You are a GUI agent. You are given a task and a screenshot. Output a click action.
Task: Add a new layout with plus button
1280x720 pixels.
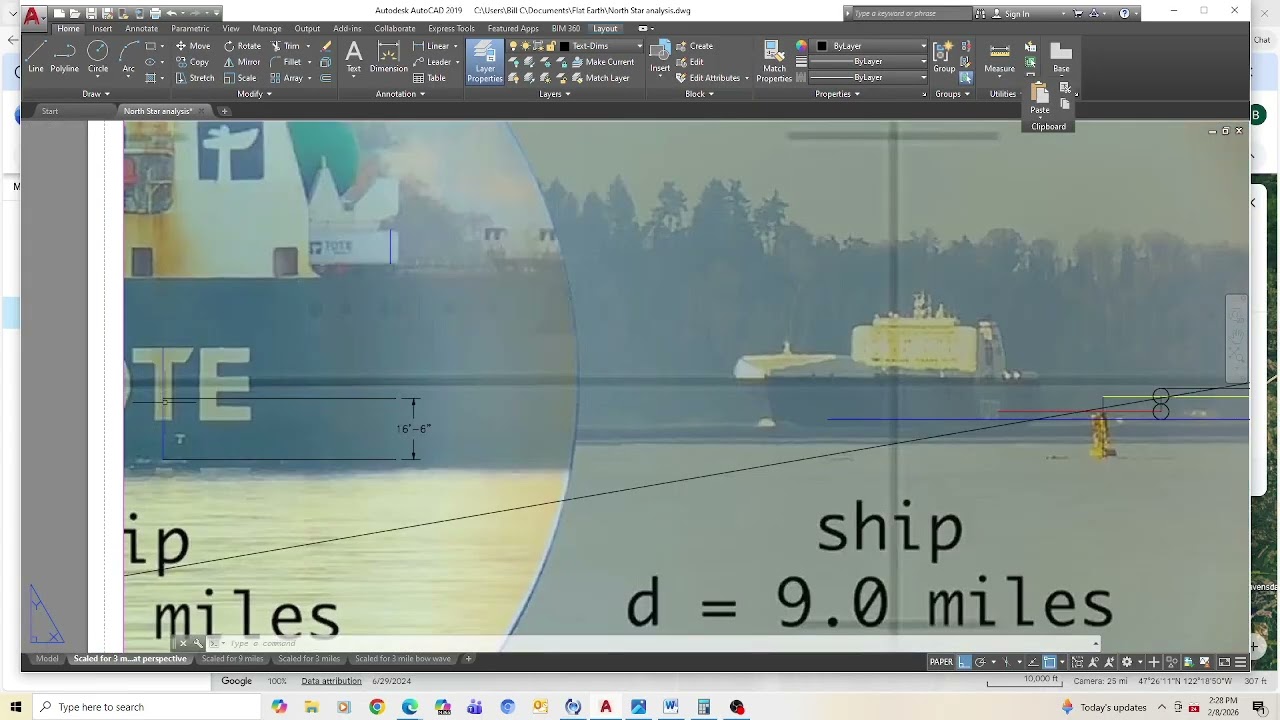468,659
